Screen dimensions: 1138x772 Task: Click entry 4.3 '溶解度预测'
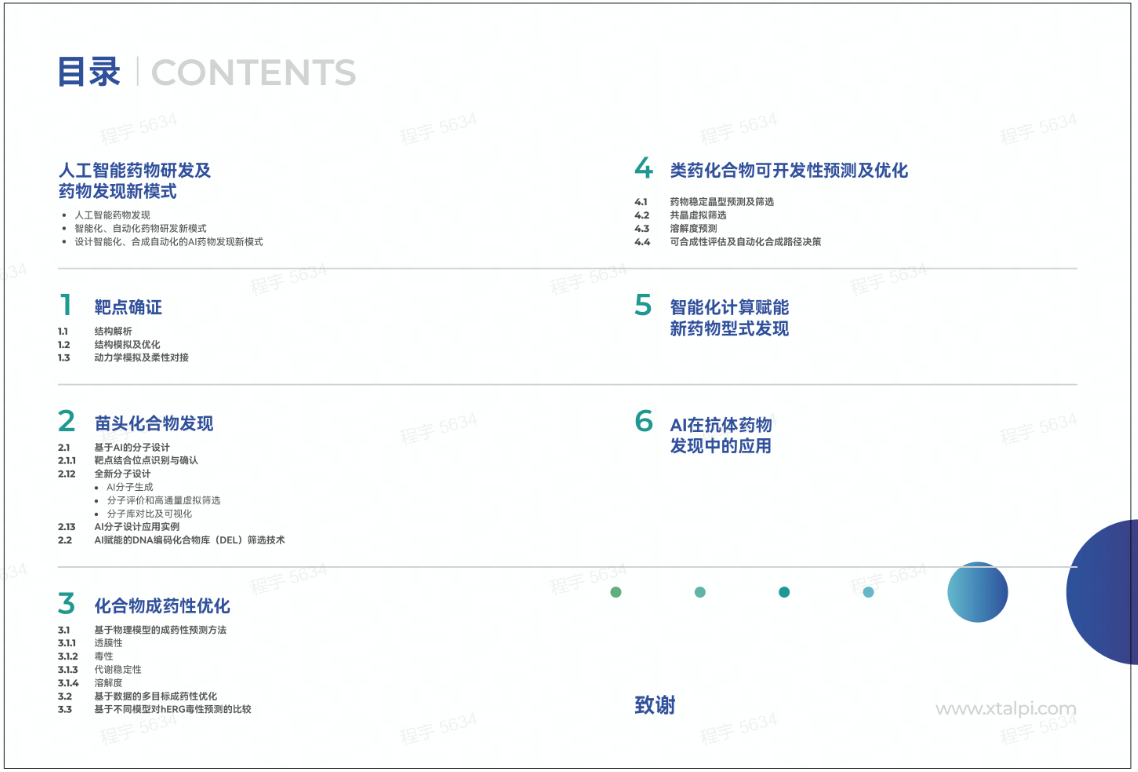693,228
